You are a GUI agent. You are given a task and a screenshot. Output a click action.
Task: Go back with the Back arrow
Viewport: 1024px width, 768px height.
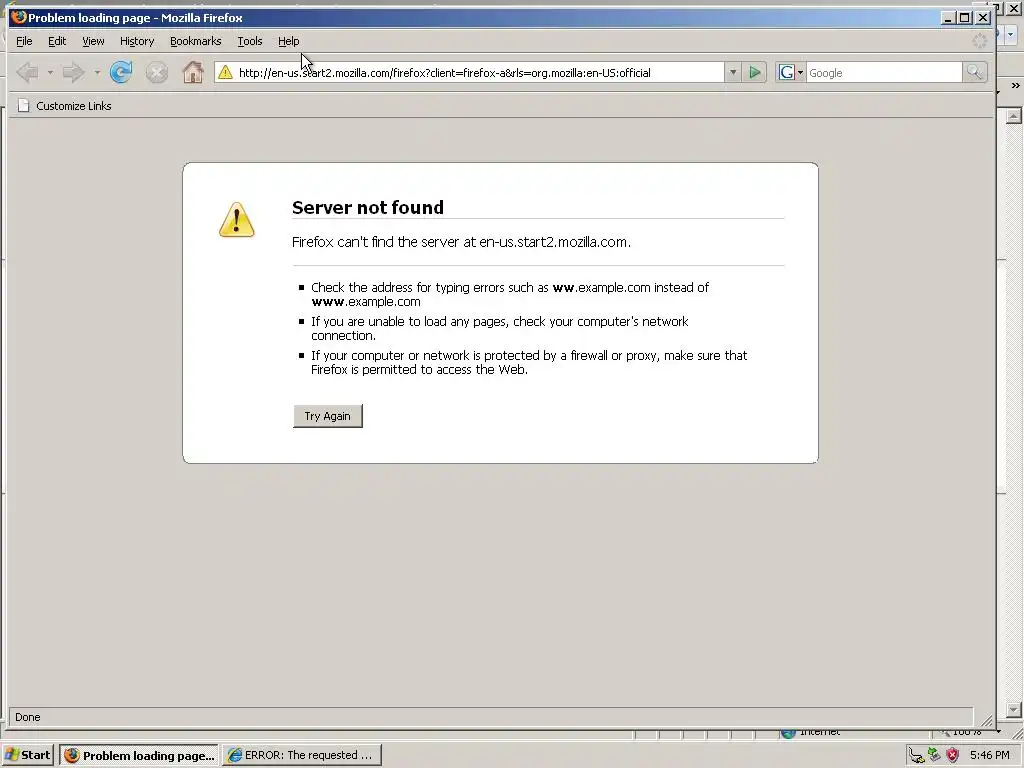27,72
